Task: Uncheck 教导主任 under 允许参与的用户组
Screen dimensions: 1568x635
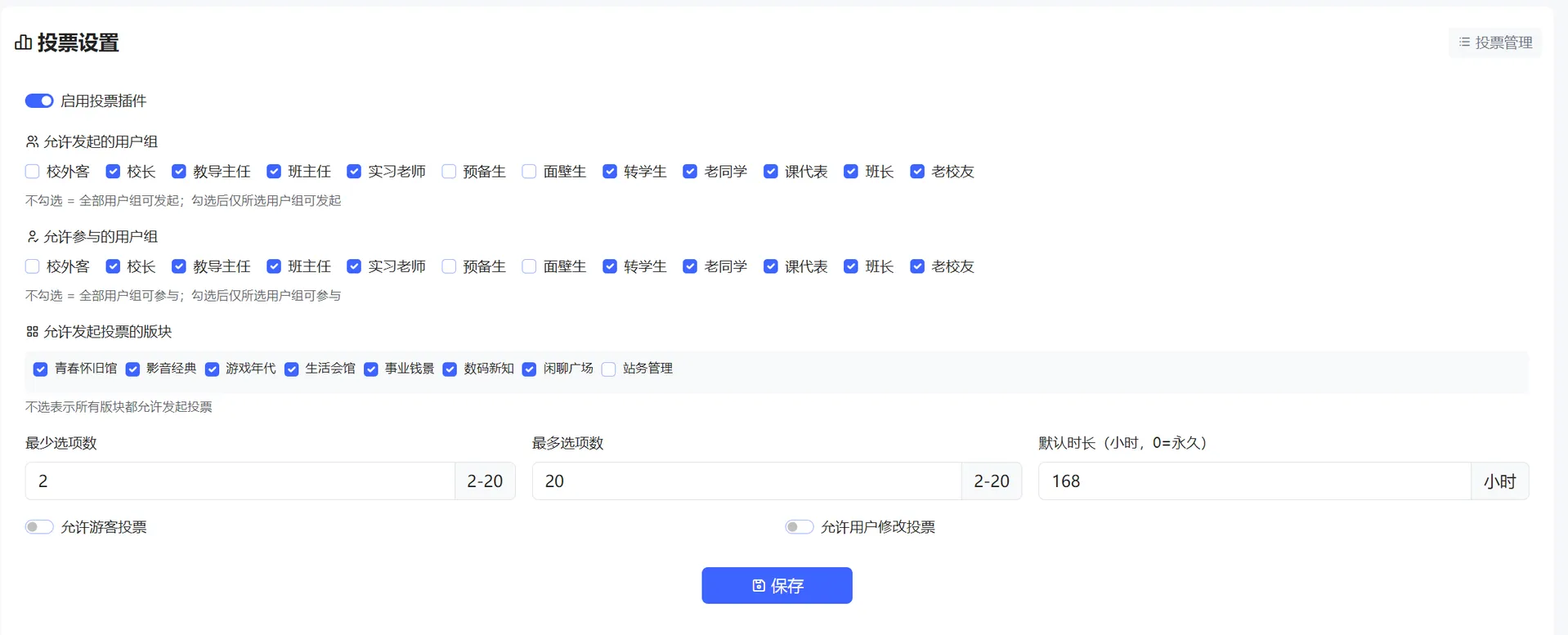Action: coord(179,266)
